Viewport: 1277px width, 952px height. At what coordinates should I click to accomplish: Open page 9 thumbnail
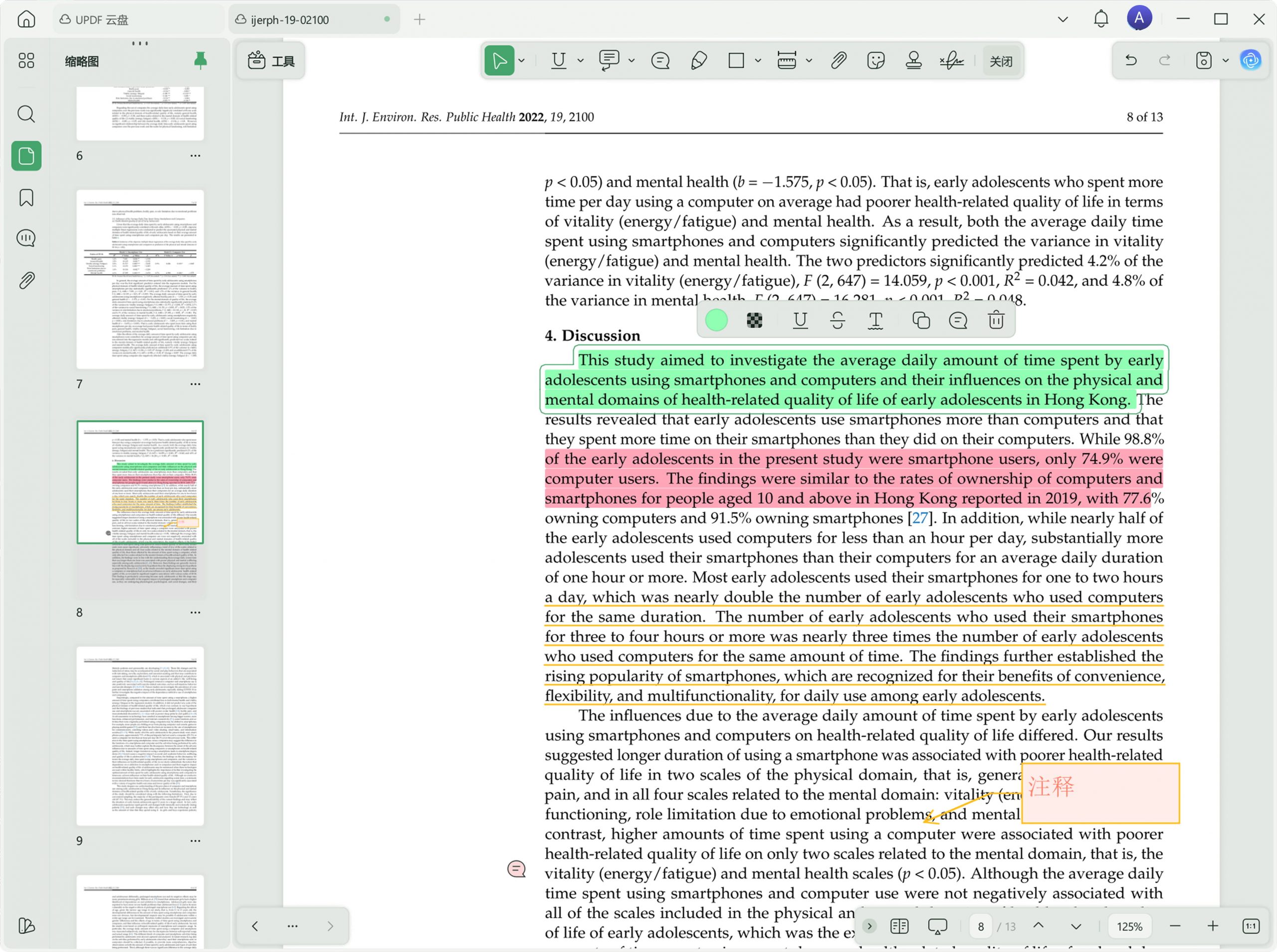[140, 736]
